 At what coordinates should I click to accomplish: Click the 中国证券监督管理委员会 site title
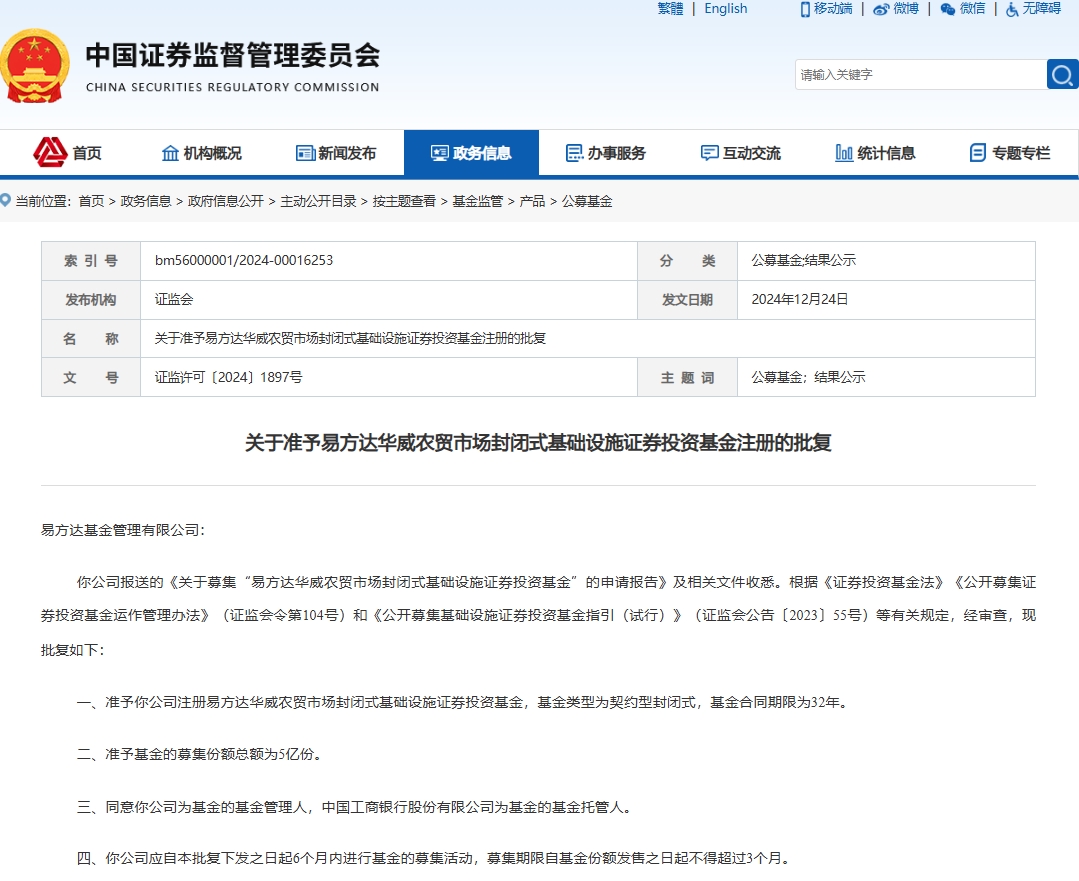coord(233,55)
